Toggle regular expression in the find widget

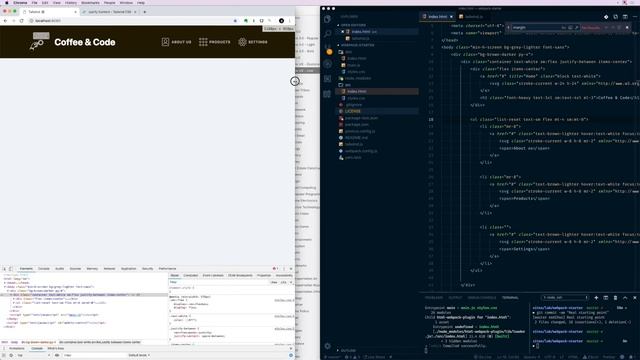576,27
